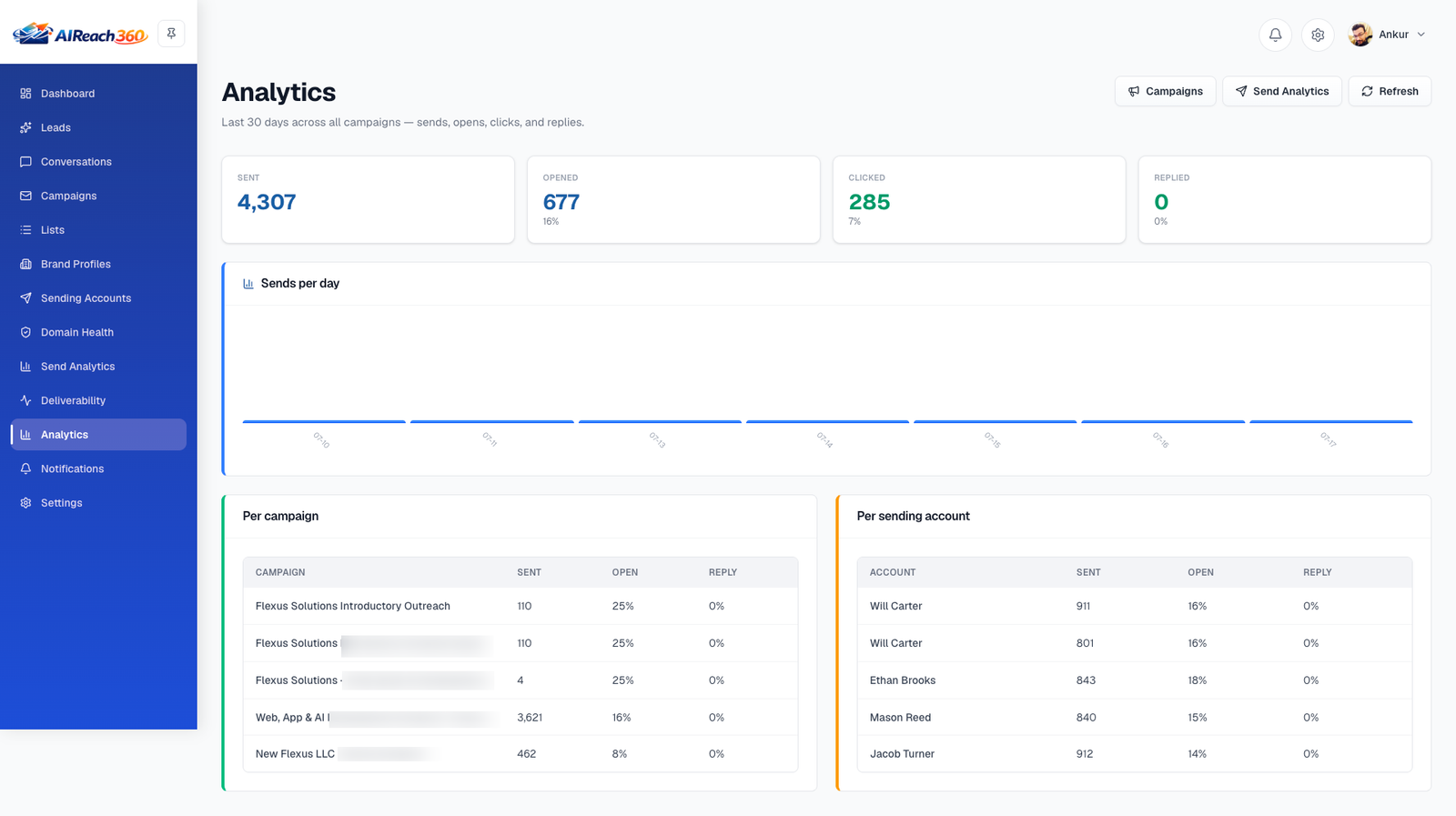Click the ACCOUNT column header
Viewport: 1456px width, 816px height.
point(893,572)
